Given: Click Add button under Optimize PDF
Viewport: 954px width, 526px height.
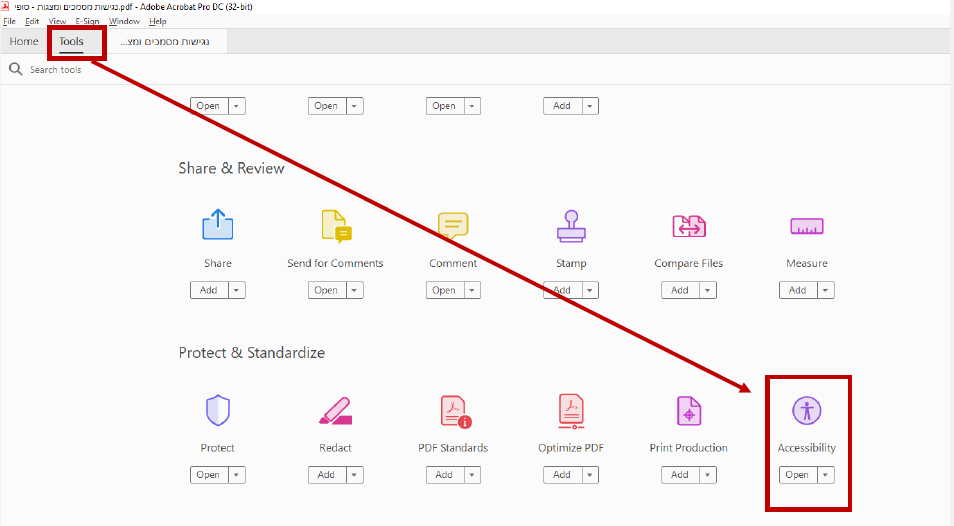Looking at the screenshot, I should coord(562,475).
